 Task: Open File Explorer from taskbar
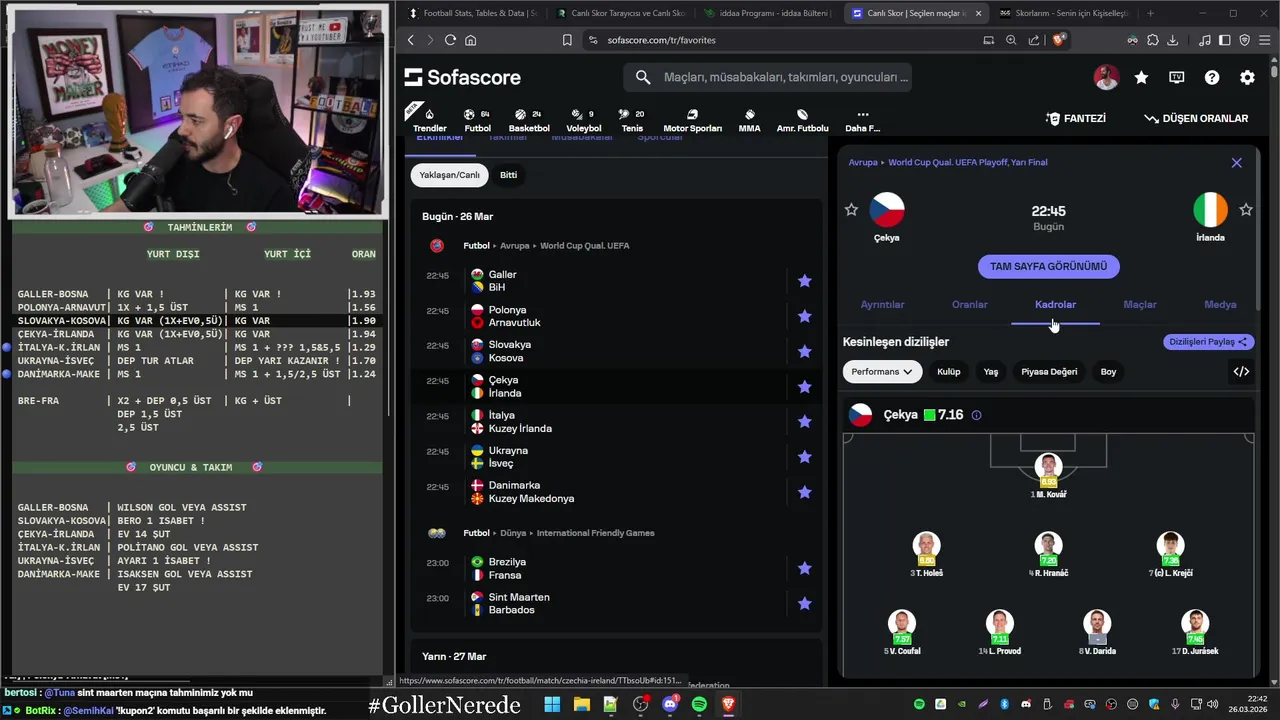581,705
